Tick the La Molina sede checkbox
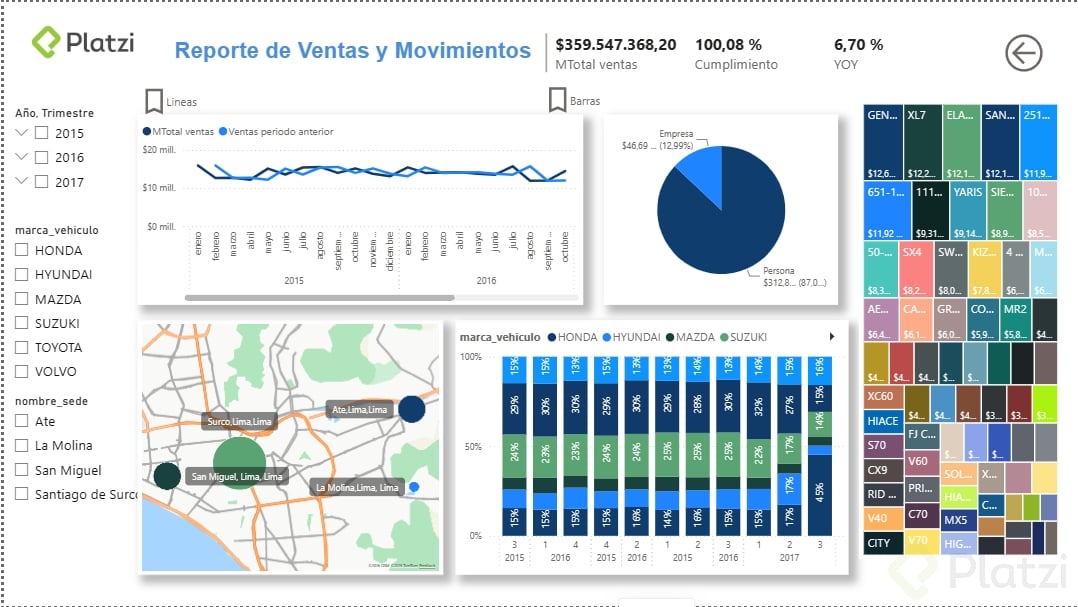Image resolution: width=1078 pixels, height=607 pixels. pos(21,445)
